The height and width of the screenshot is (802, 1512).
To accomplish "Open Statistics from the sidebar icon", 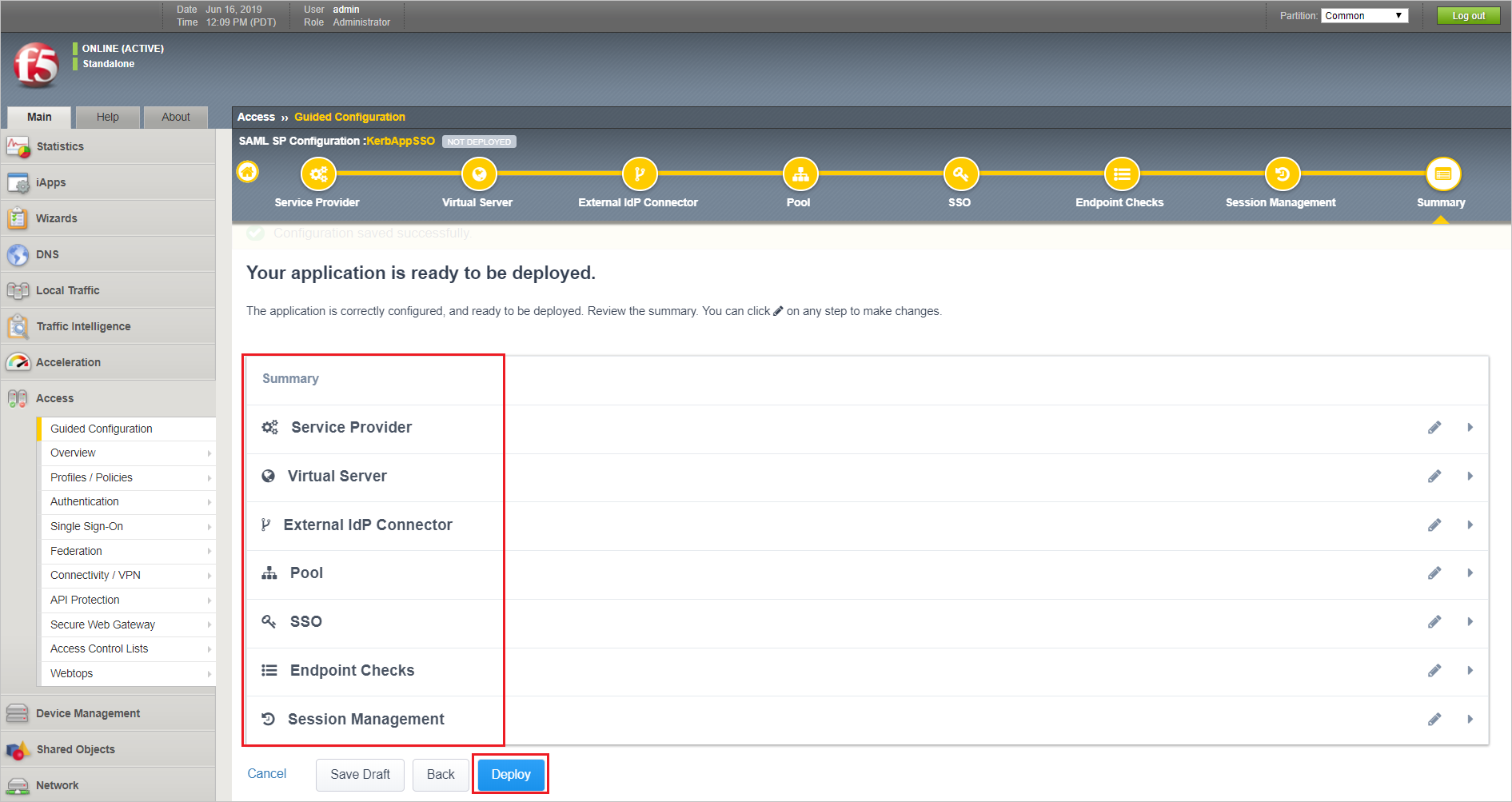I will click(x=18, y=146).
